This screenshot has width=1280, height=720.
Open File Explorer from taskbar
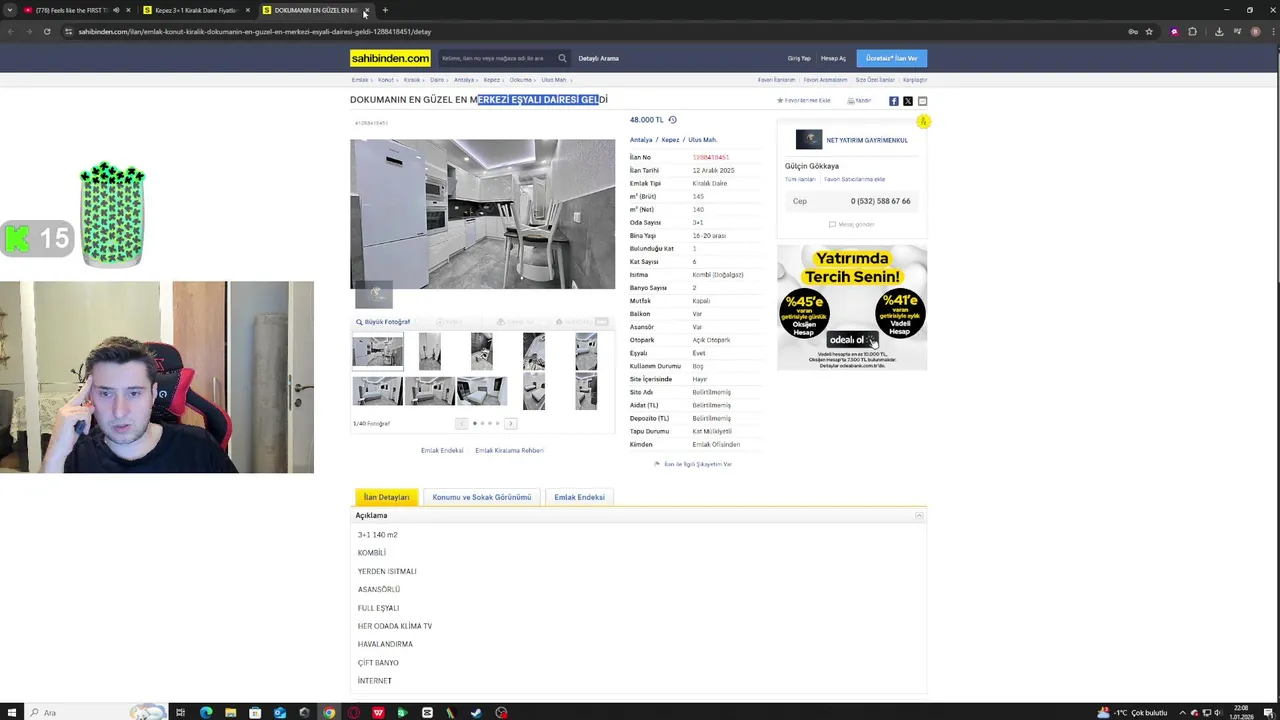pyautogui.click(x=230, y=713)
